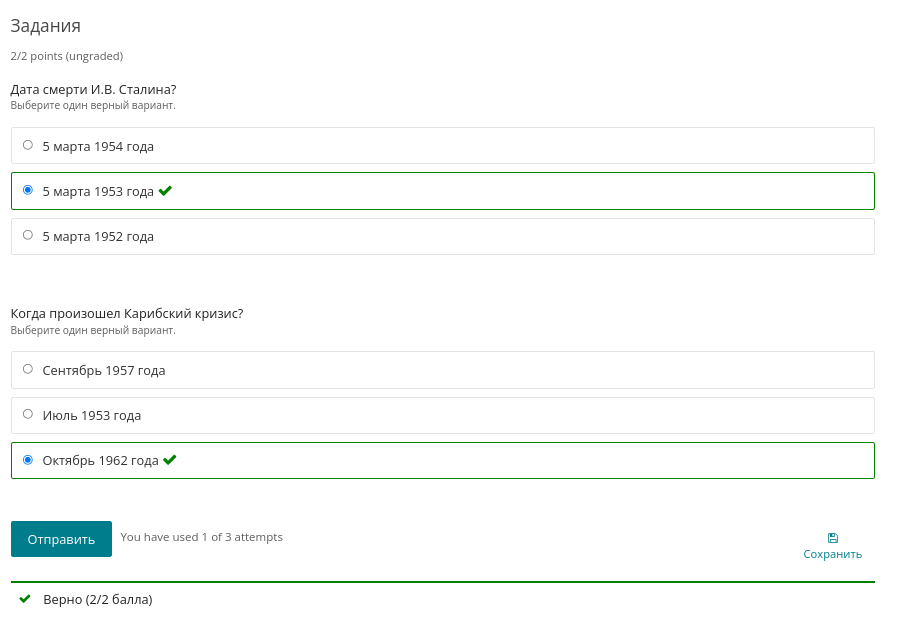Image resolution: width=898 pixels, height=621 pixels.
Task: Select the Октябрь 1962 года radio button
Action: (x=28, y=460)
